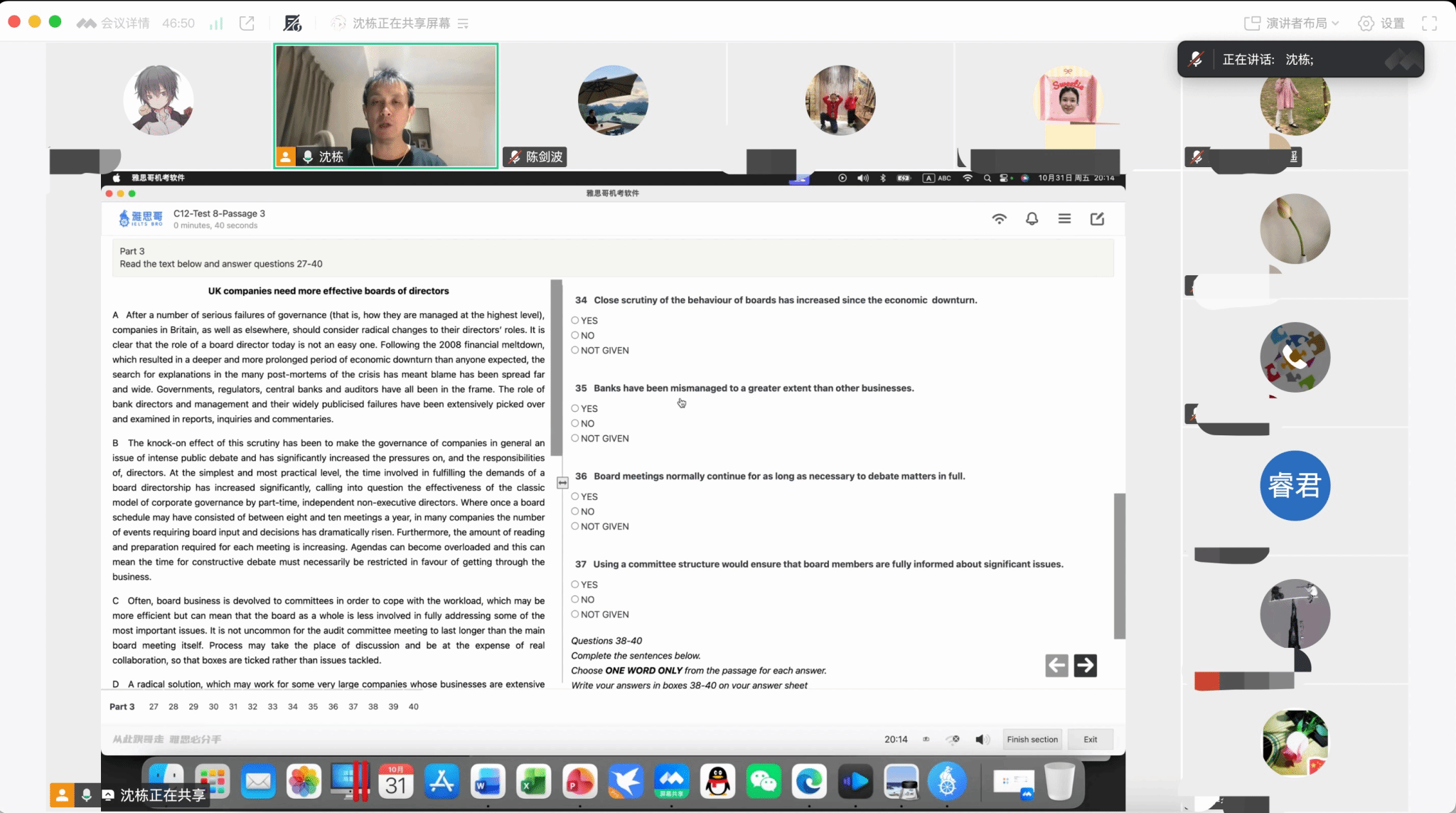Screen dimensions: 1456x813
Task: Open WeChat from the dock
Action: coord(764,782)
